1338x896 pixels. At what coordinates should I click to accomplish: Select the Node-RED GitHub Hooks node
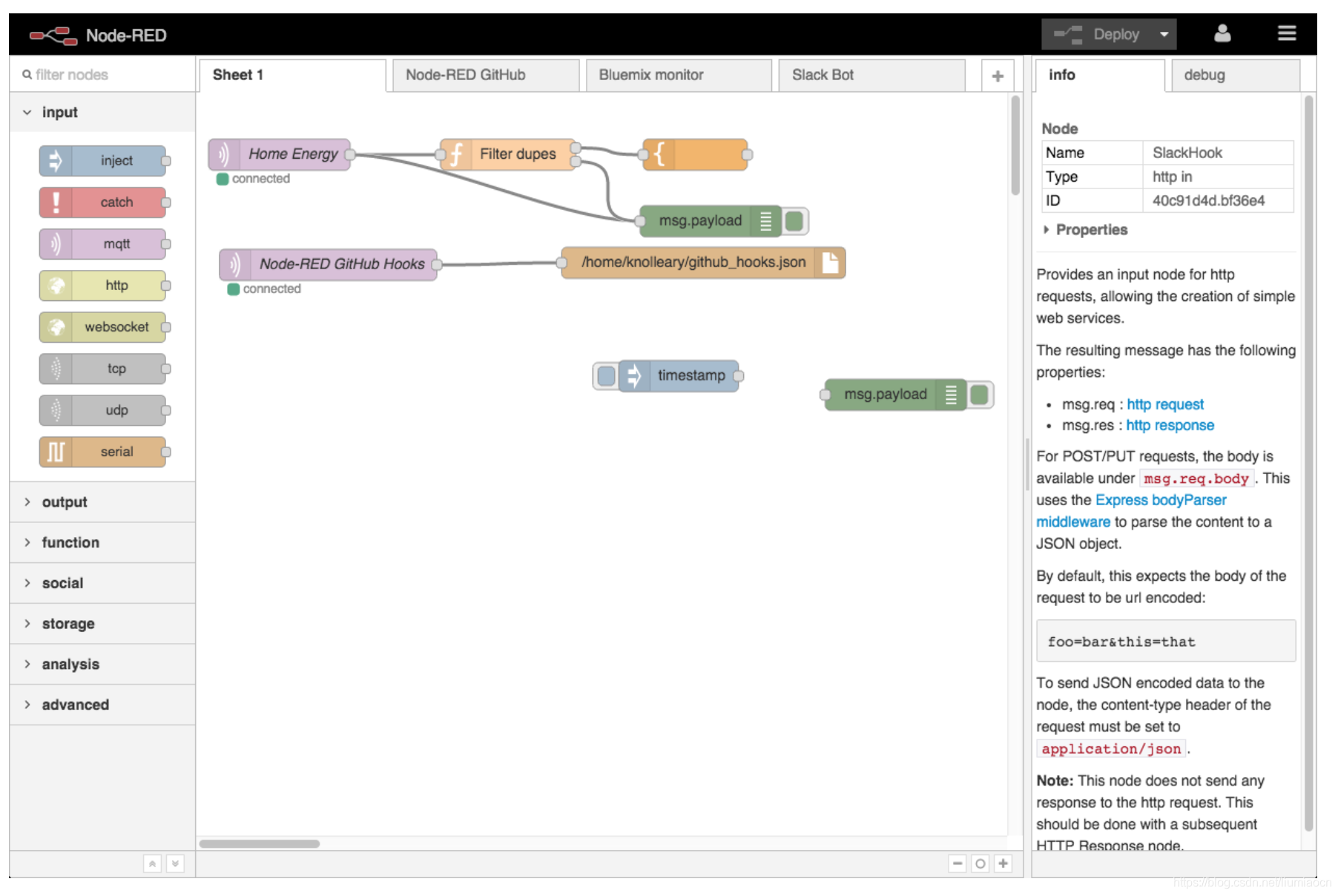coord(329,264)
